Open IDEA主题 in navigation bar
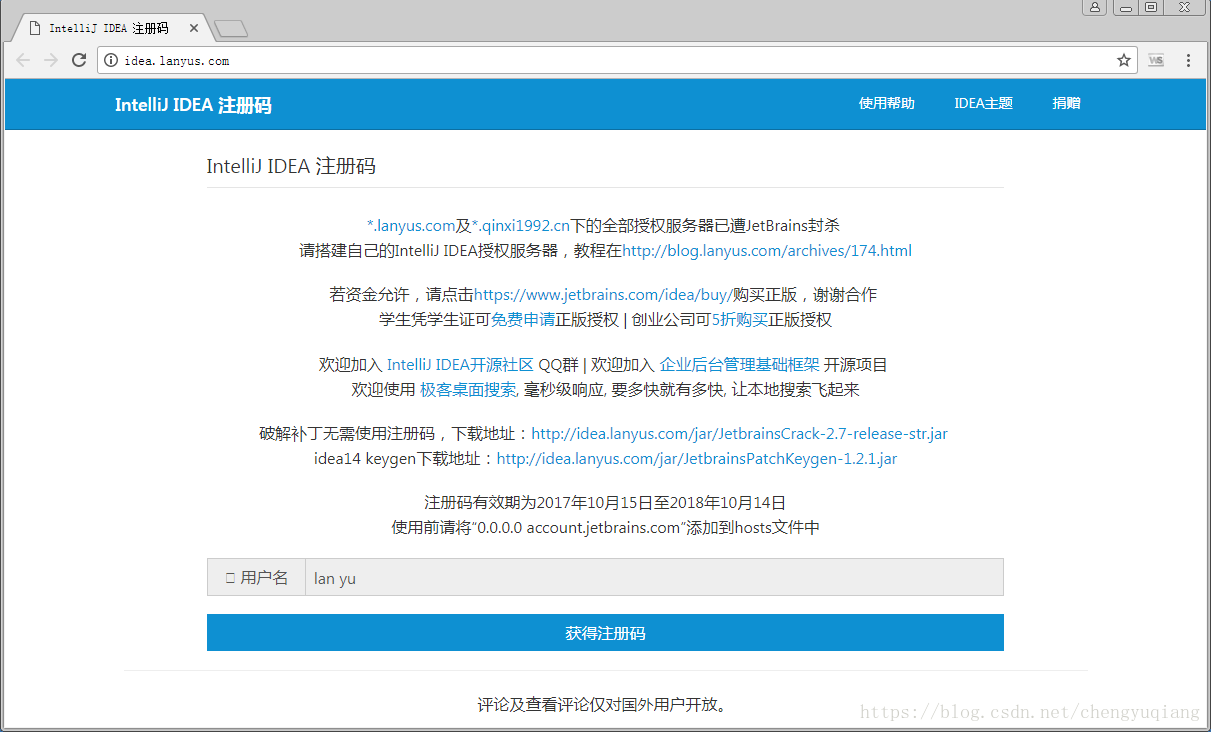 pos(983,103)
